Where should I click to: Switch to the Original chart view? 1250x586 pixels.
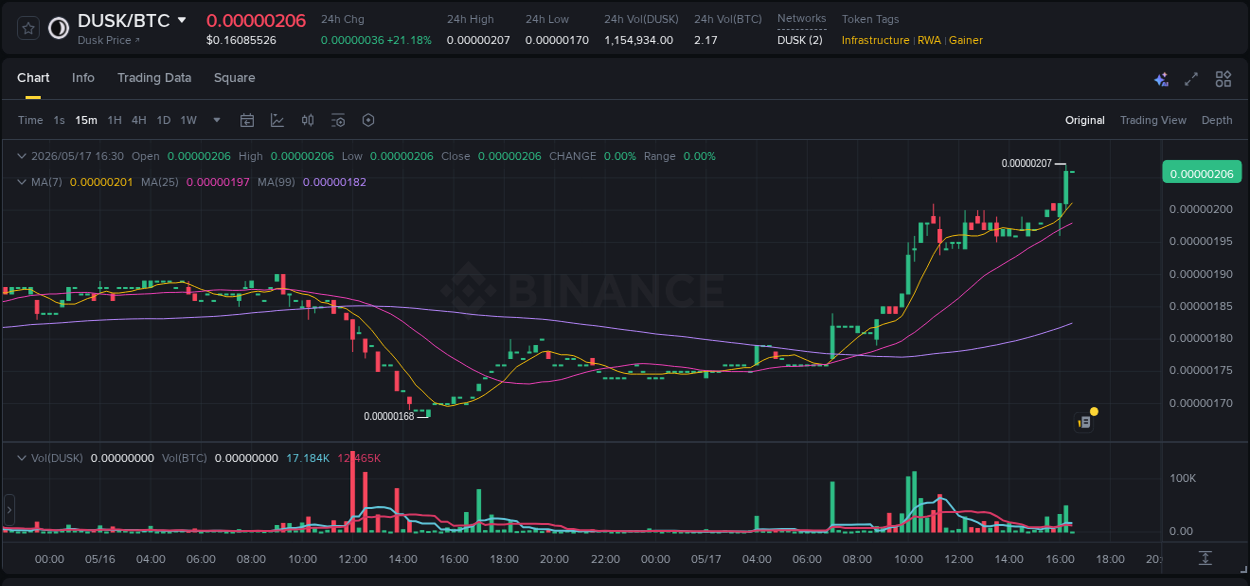(1085, 120)
